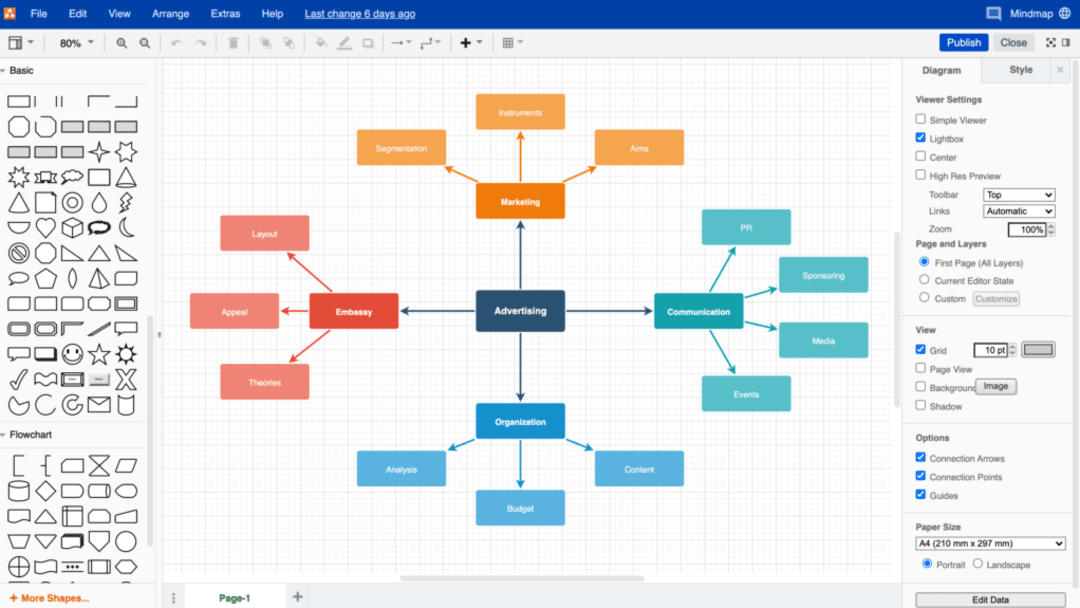
Task: Open the Extras menu
Action: pos(225,13)
